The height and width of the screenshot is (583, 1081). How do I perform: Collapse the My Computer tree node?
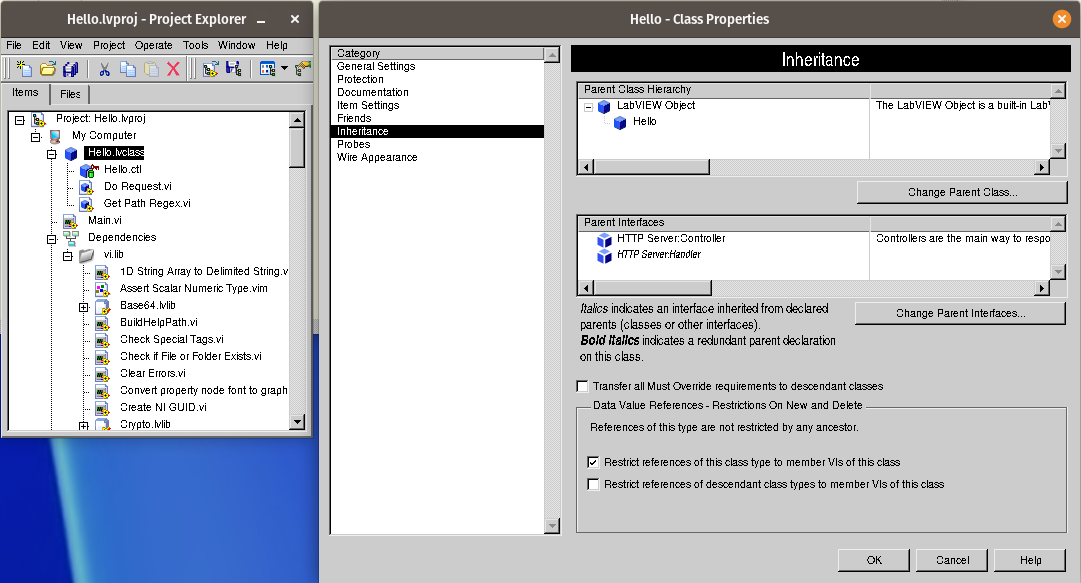35,137
